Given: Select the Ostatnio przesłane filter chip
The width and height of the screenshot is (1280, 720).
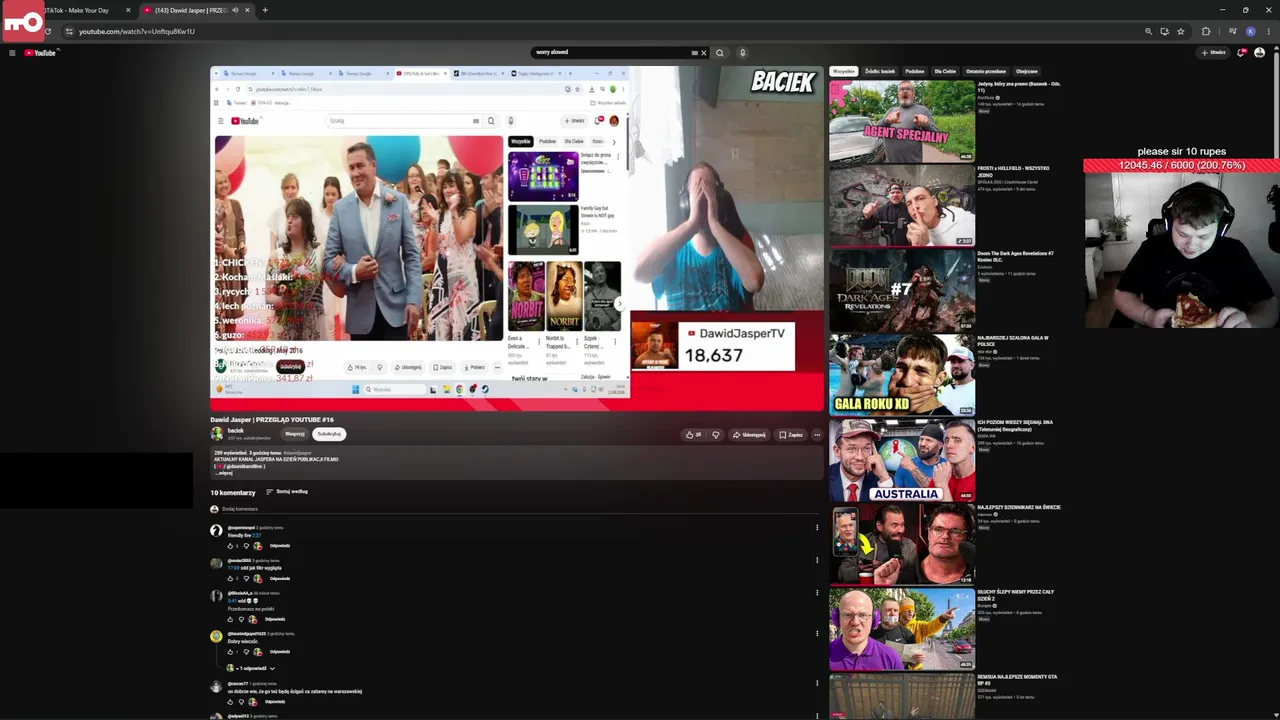Looking at the screenshot, I should (x=986, y=72).
